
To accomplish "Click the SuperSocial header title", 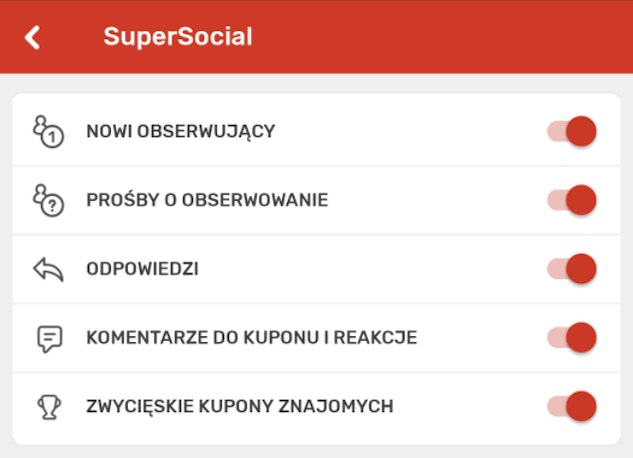I will 177,37.
